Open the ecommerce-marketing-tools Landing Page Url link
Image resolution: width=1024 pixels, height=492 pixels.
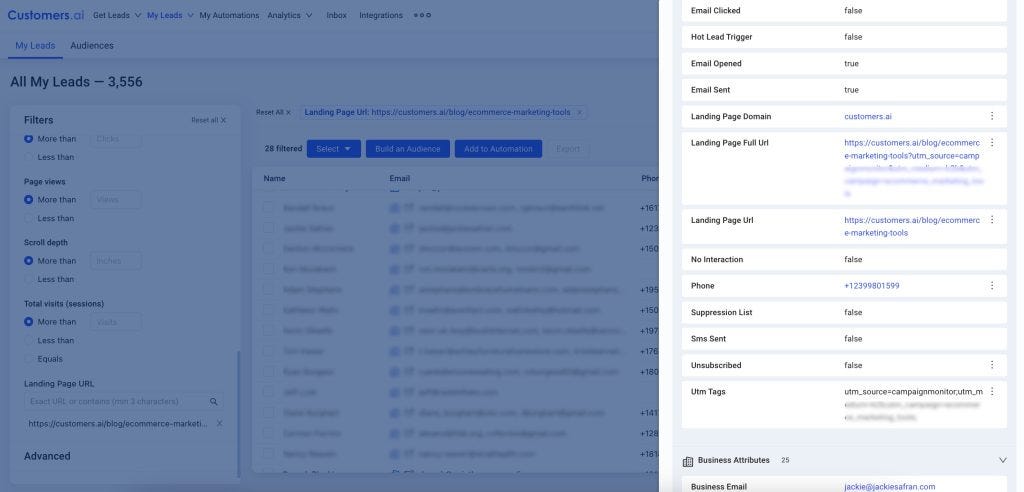912,227
